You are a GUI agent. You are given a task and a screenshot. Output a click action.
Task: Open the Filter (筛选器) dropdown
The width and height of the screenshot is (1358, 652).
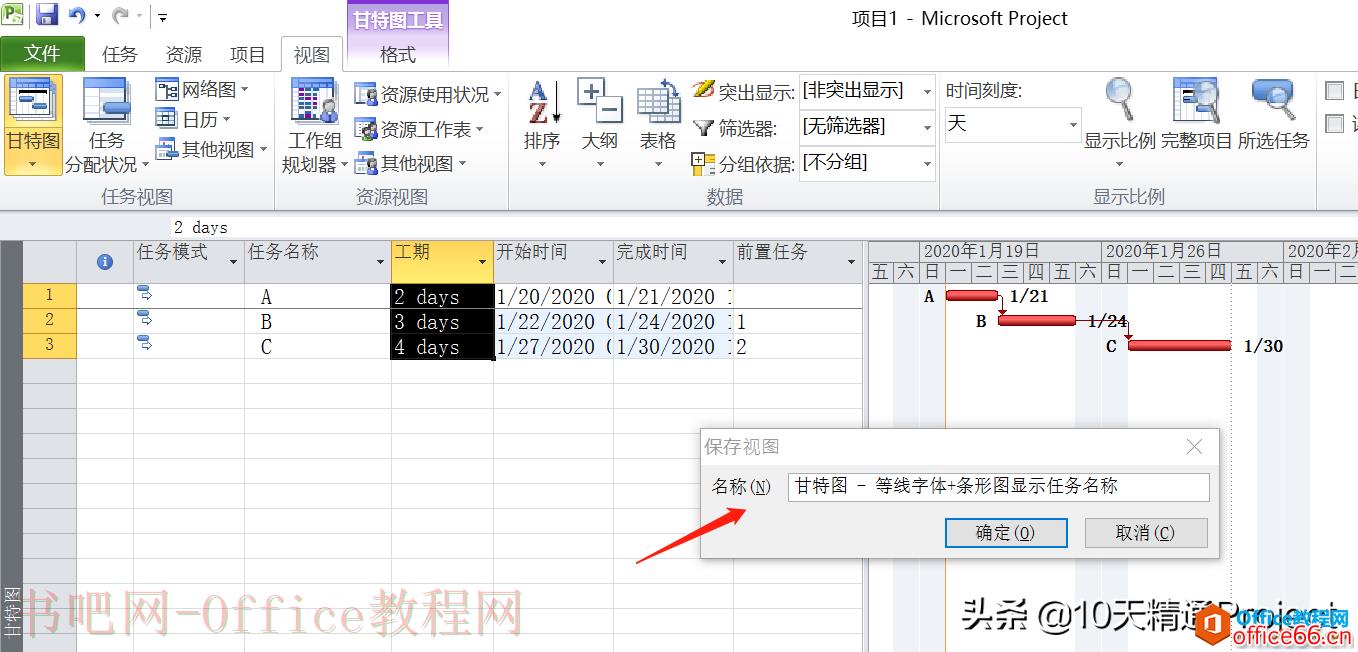click(927, 127)
